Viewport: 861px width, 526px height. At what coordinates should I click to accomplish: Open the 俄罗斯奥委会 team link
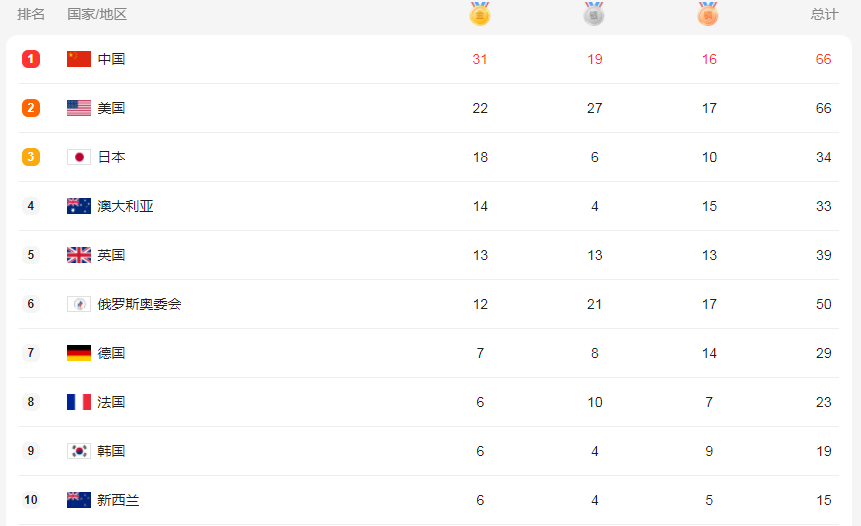click(139, 304)
